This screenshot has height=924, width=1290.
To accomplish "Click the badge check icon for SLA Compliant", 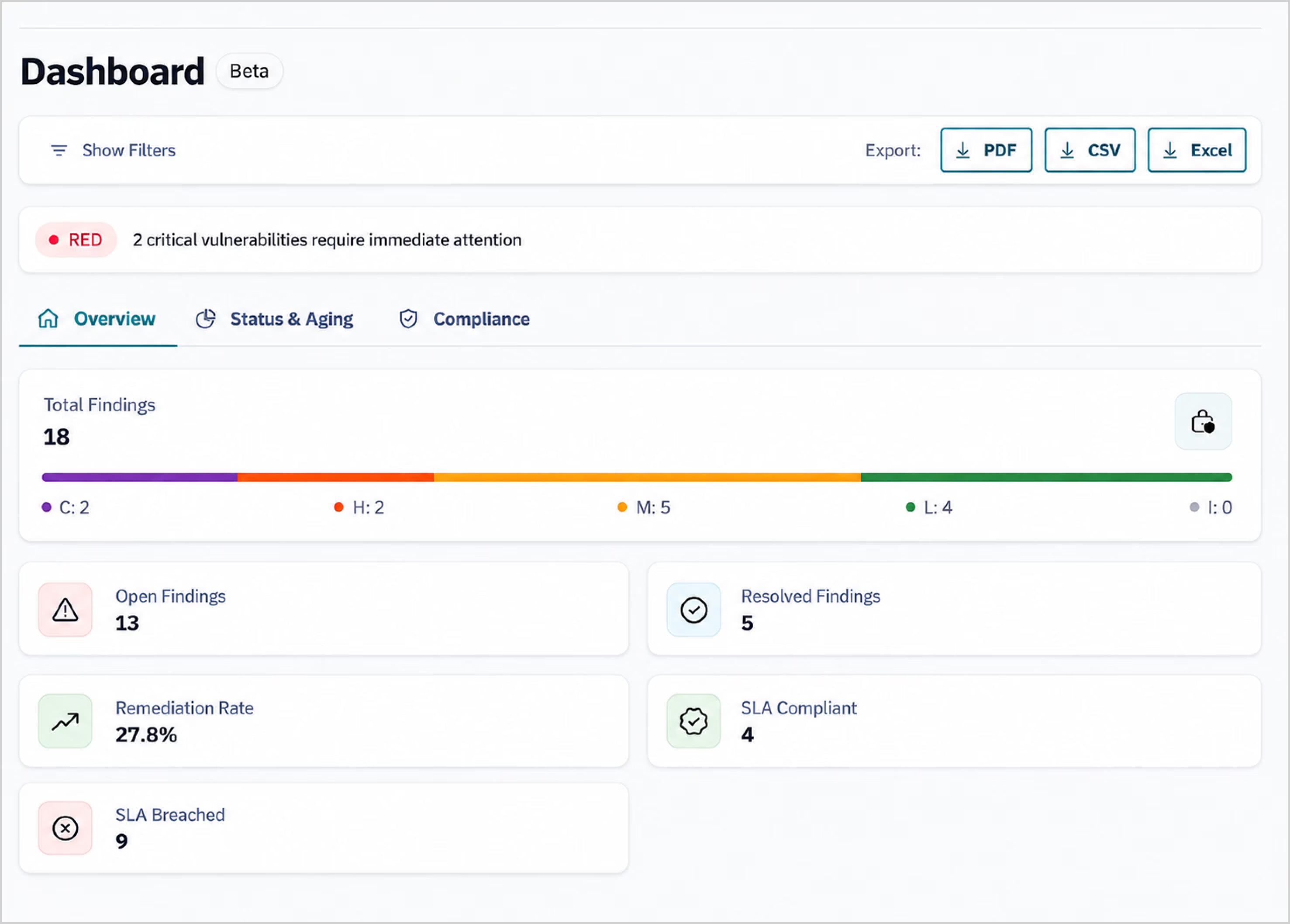I will tap(693, 721).
